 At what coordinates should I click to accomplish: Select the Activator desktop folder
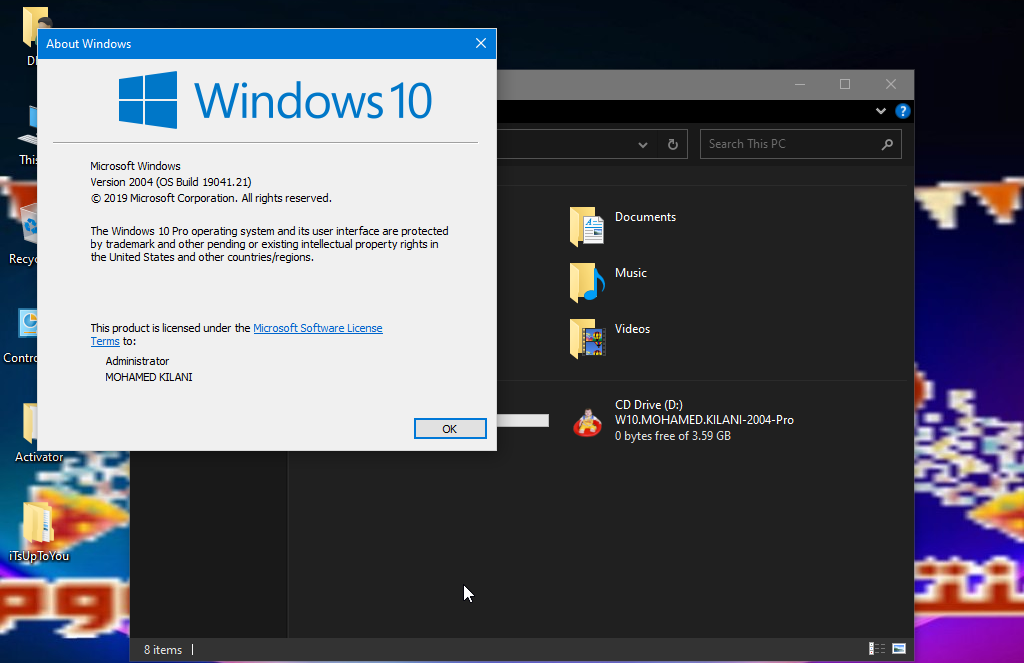(x=39, y=433)
